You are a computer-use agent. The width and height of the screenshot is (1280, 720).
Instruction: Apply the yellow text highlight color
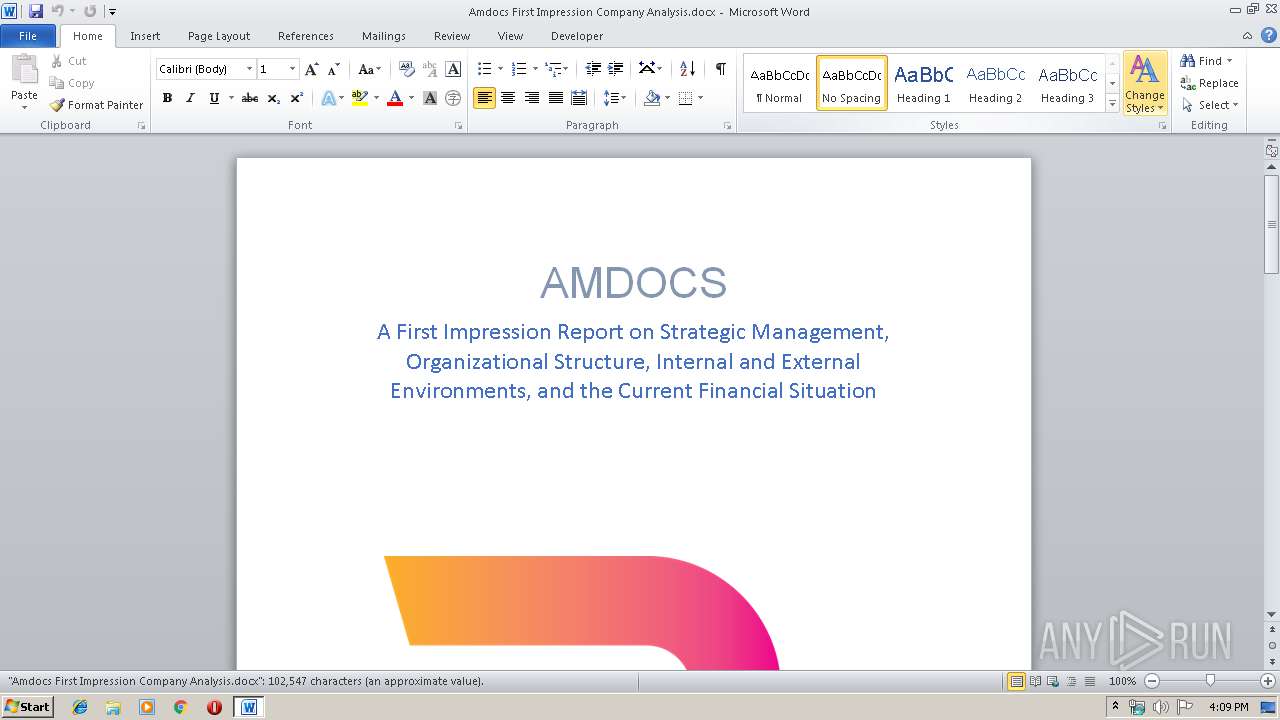[360, 98]
